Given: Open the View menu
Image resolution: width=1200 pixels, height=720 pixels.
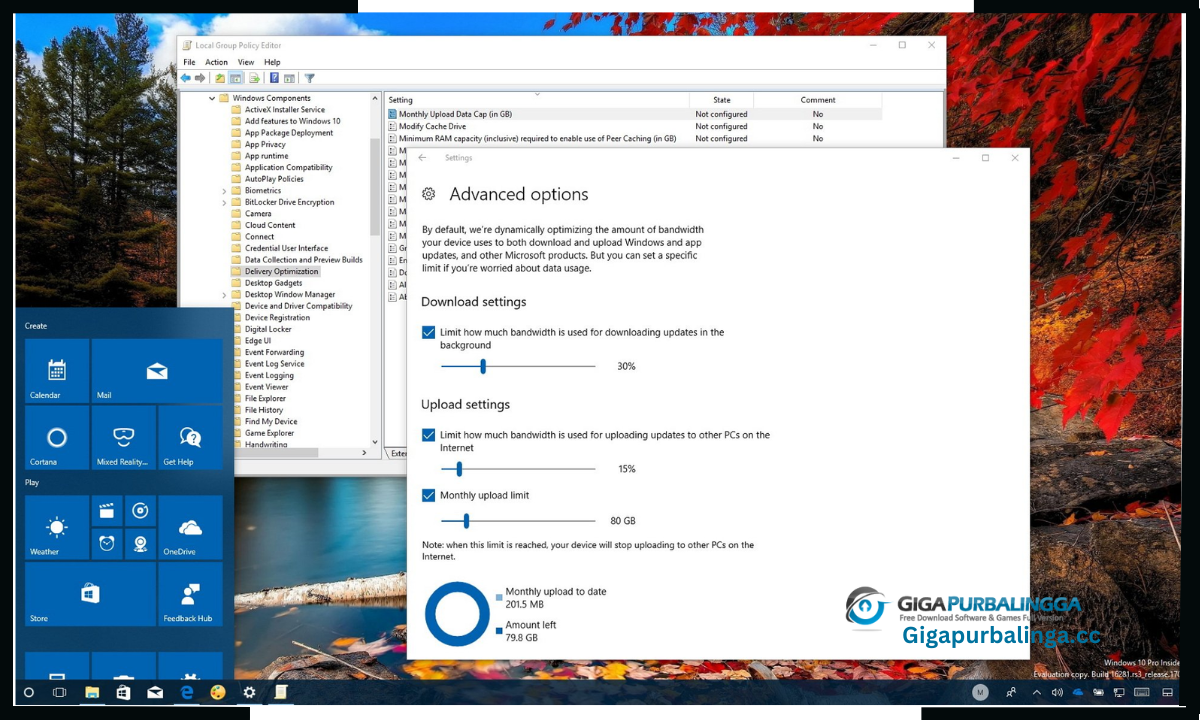Looking at the screenshot, I should pyautogui.click(x=246, y=62).
